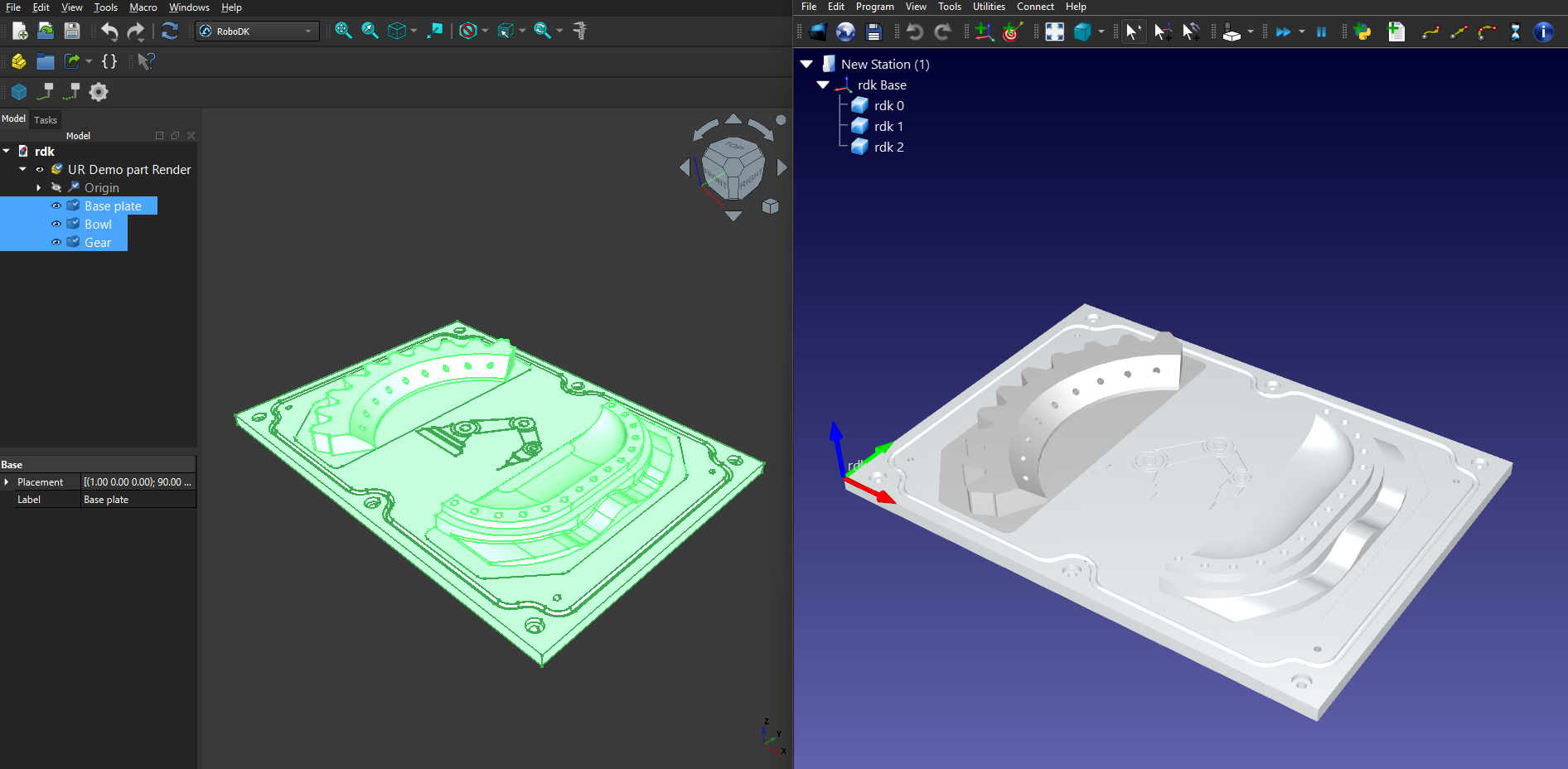Open the RoboDK online library globe icon
Viewport: 1568px width, 769px height.
point(846,32)
